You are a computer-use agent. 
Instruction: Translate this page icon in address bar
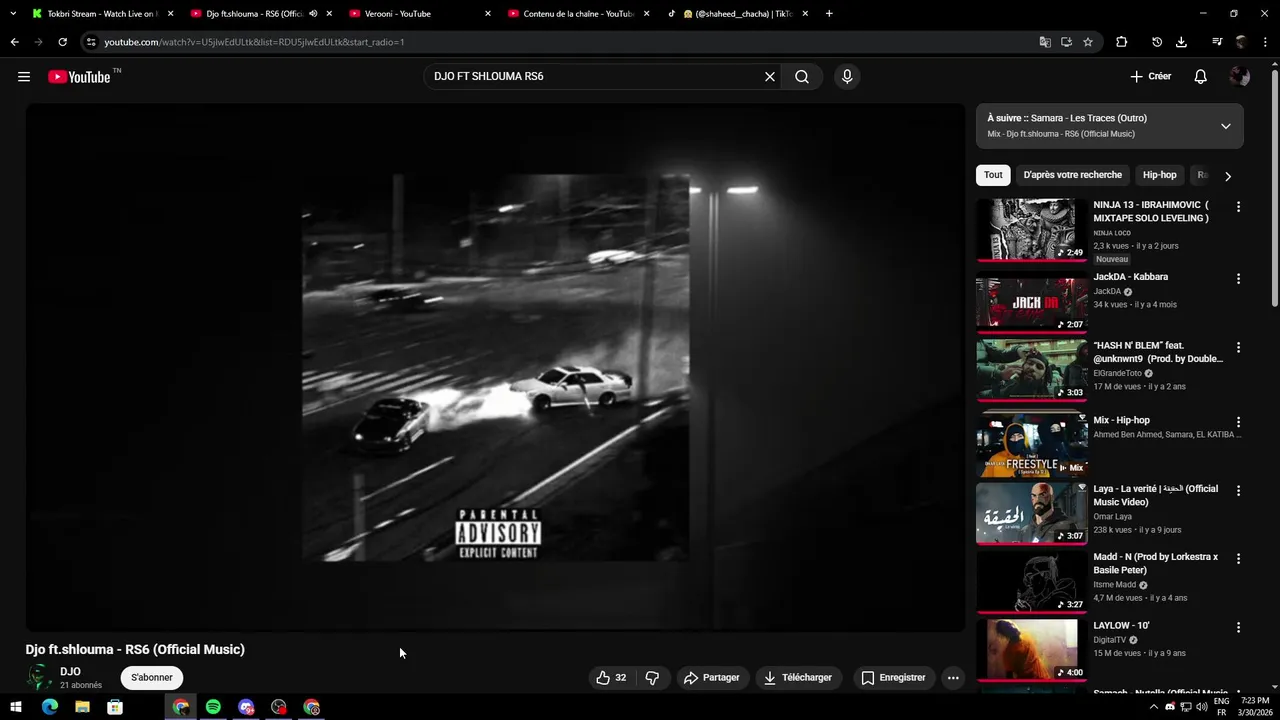[1045, 42]
